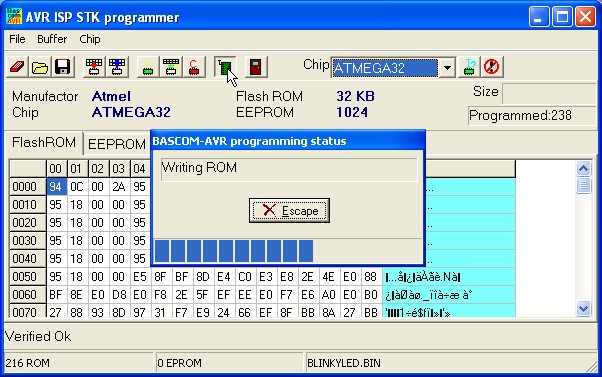Open the File menu
The width and height of the screenshot is (602, 377).
pyautogui.click(x=17, y=39)
